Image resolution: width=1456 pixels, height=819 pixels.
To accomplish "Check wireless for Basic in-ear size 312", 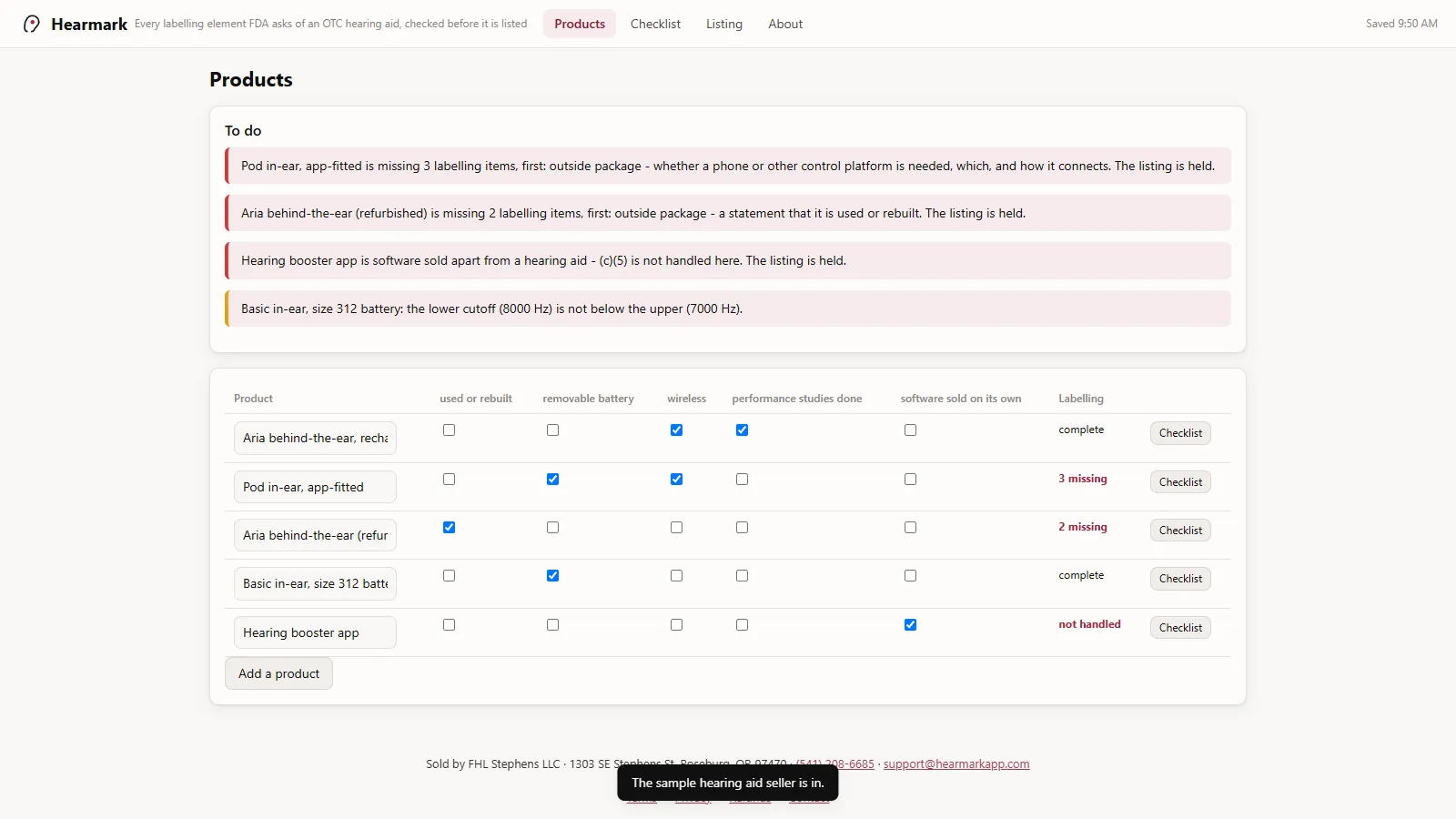I will coord(676,576).
